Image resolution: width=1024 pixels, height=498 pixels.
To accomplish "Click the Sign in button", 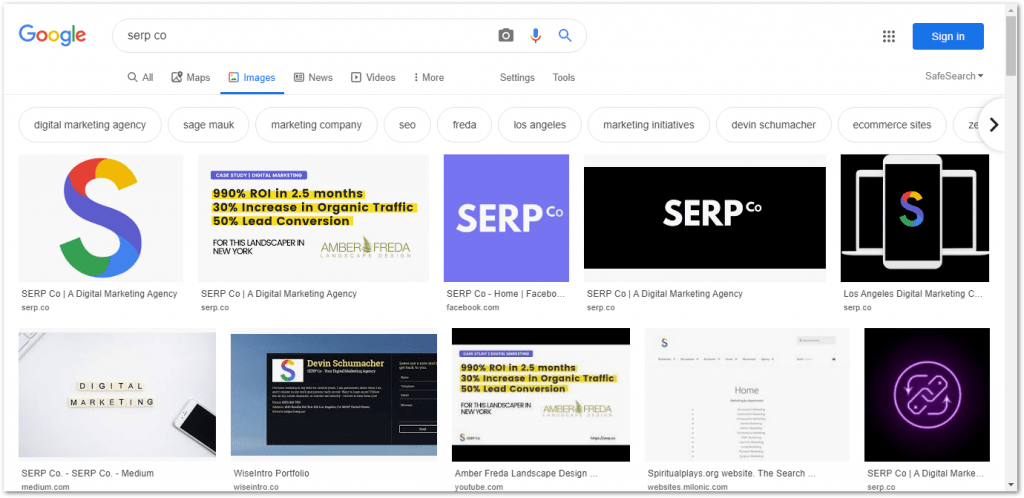I will click(x=948, y=37).
